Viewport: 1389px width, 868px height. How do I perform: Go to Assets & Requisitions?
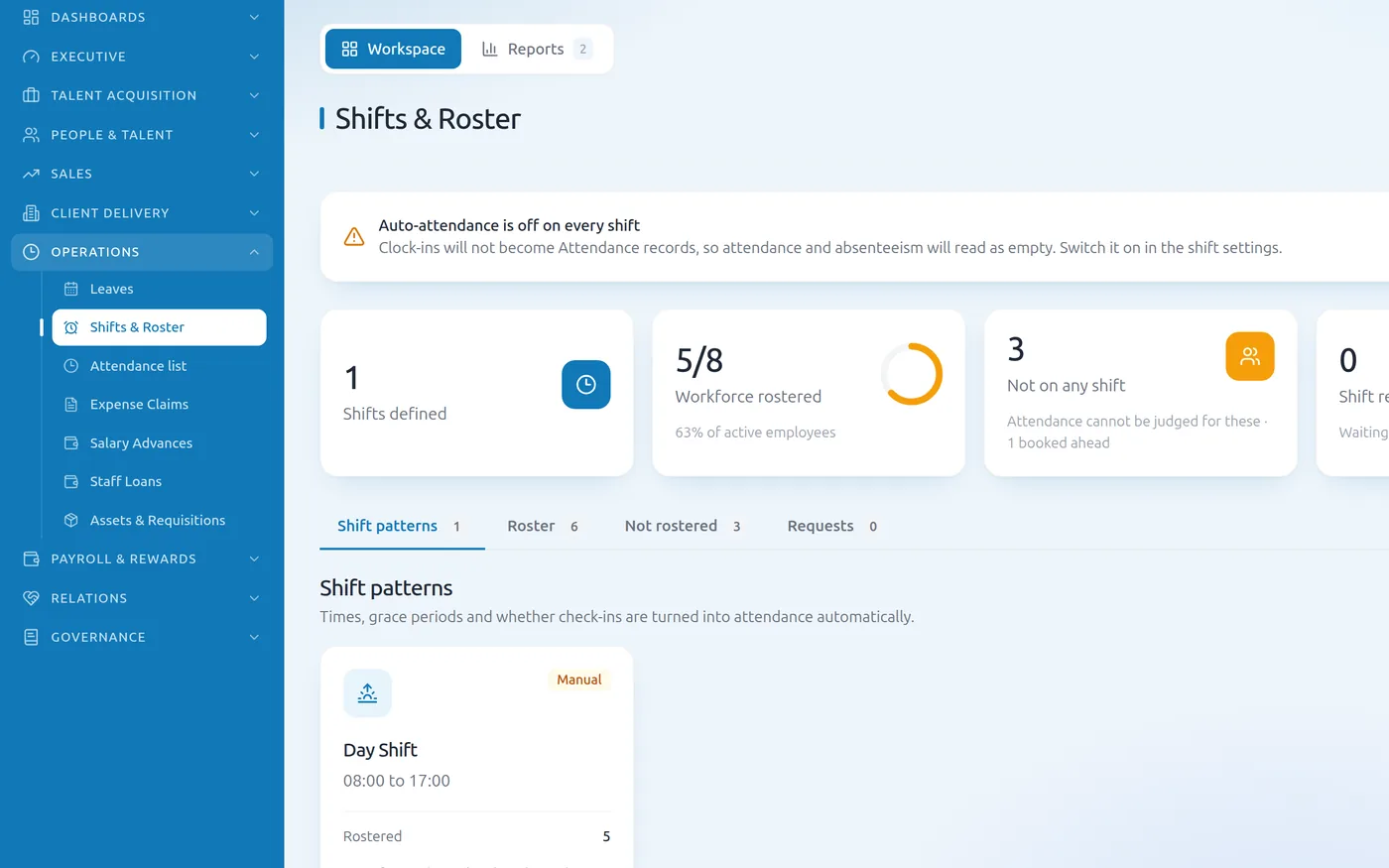[159, 521]
